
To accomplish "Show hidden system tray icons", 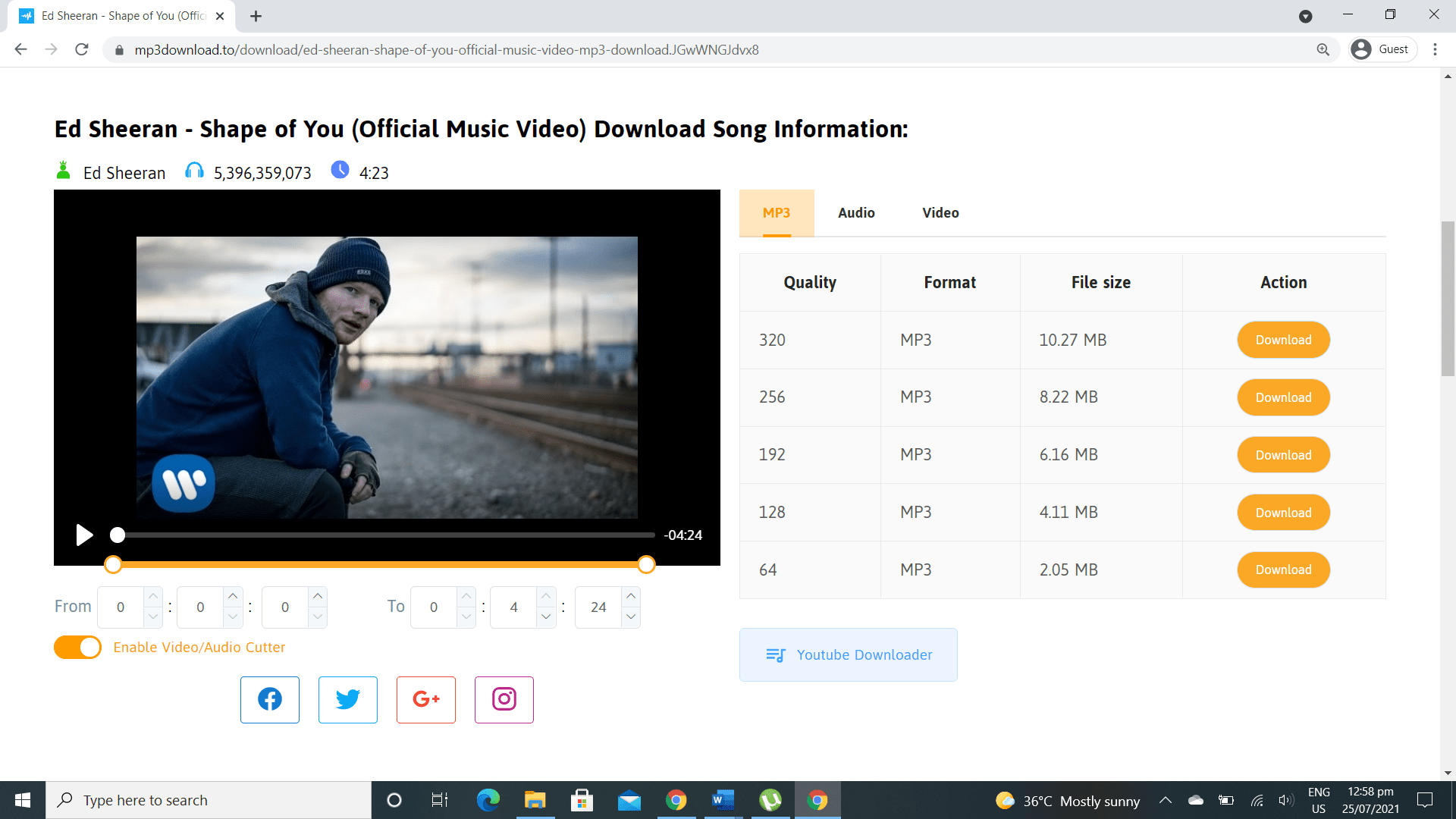I will [1166, 800].
